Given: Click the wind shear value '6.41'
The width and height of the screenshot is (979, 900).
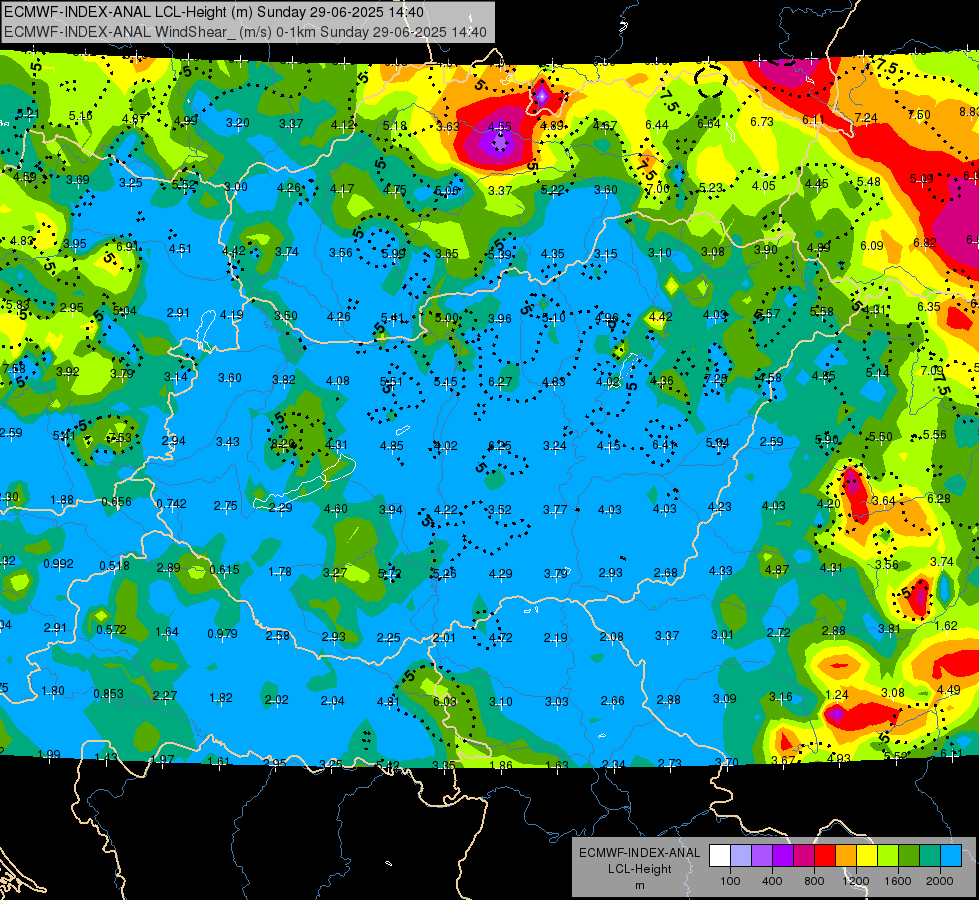Looking at the screenshot, I should pyautogui.click(x=664, y=444).
